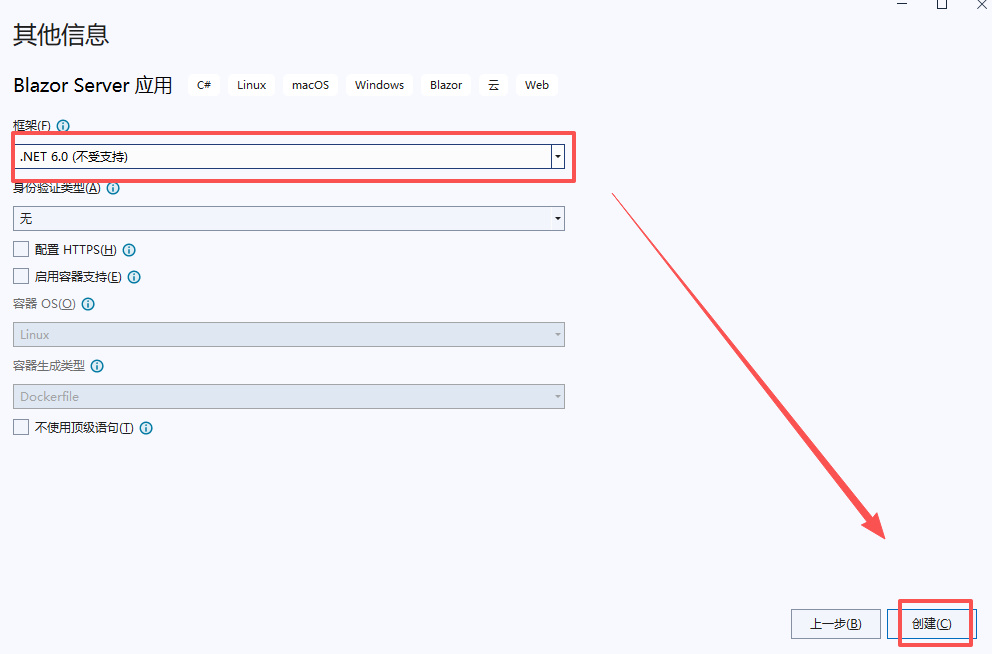Tick the 启用容器支持 checkbox
Viewport: 992px width, 654px height.
click(x=21, y=276)
